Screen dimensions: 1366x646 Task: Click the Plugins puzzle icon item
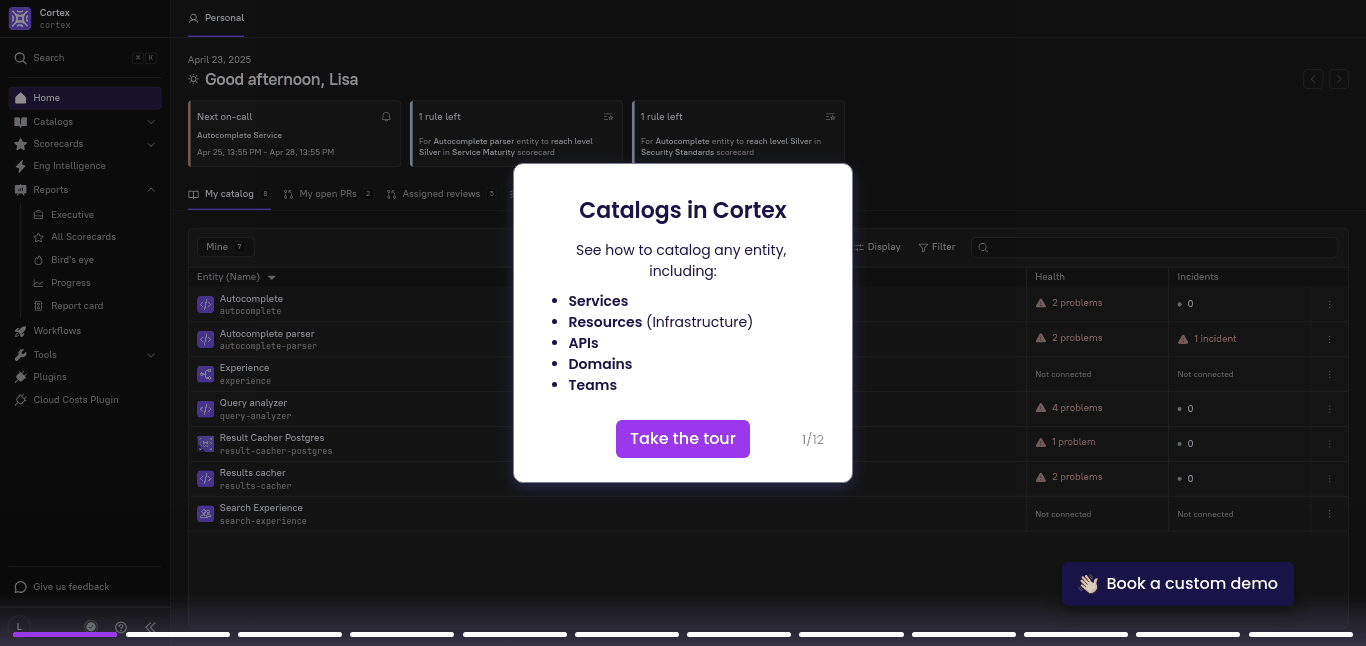pos(50,377)
